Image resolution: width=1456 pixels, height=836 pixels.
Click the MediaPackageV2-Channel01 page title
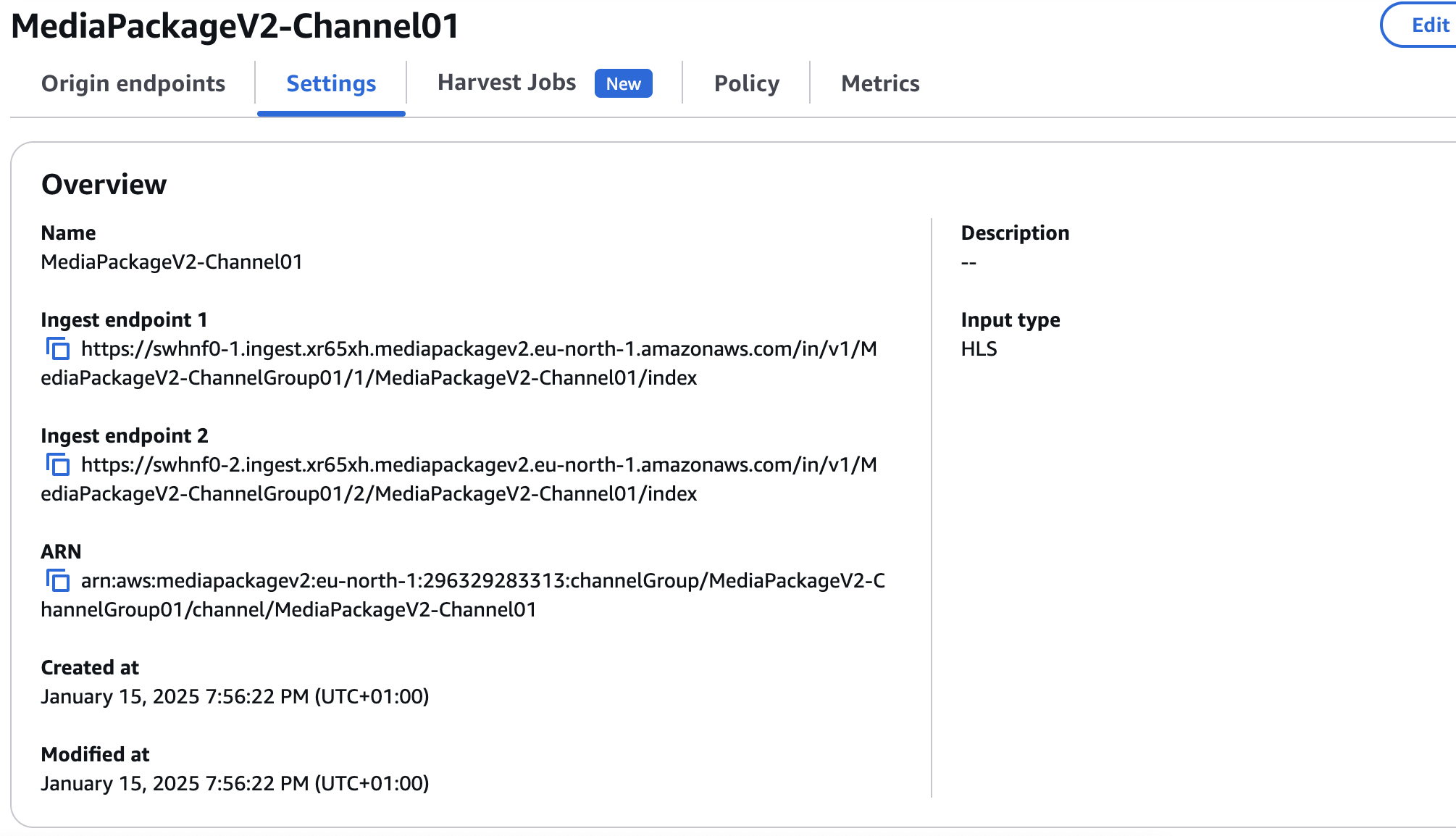[x=235, y=26]
